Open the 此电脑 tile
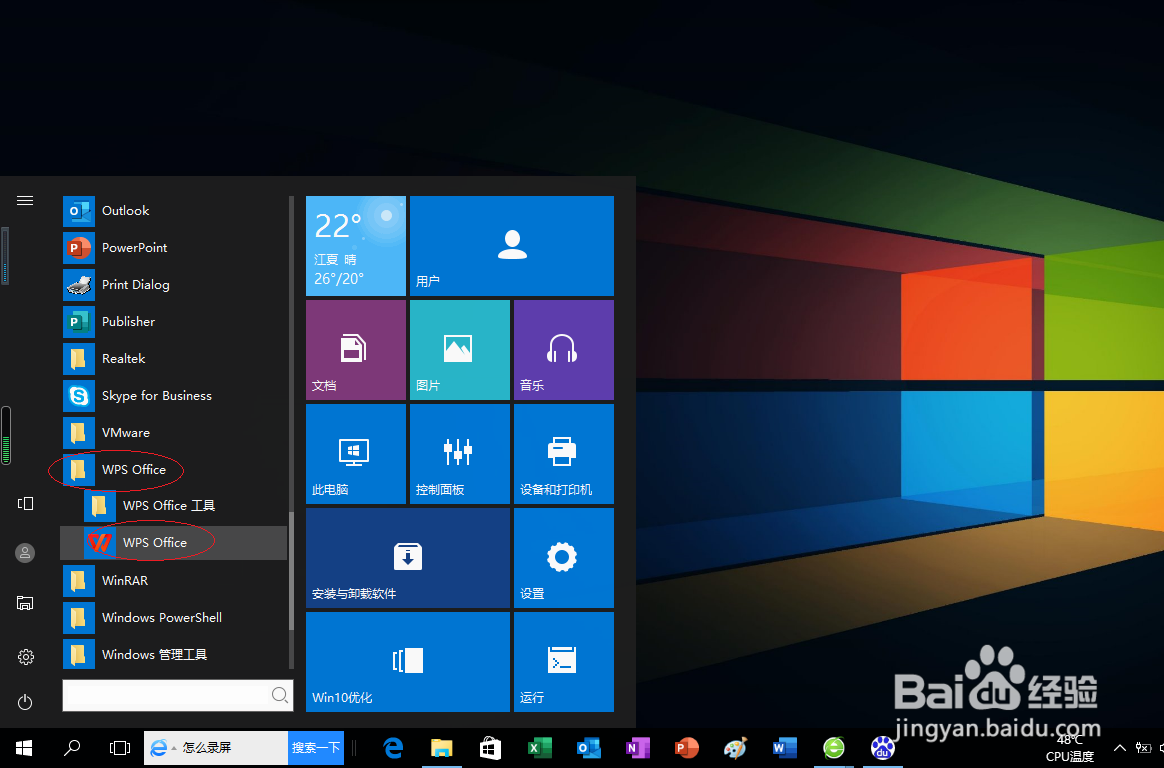Image resolution: width=1164 pixels, height=768 pixels. point(356,454)
